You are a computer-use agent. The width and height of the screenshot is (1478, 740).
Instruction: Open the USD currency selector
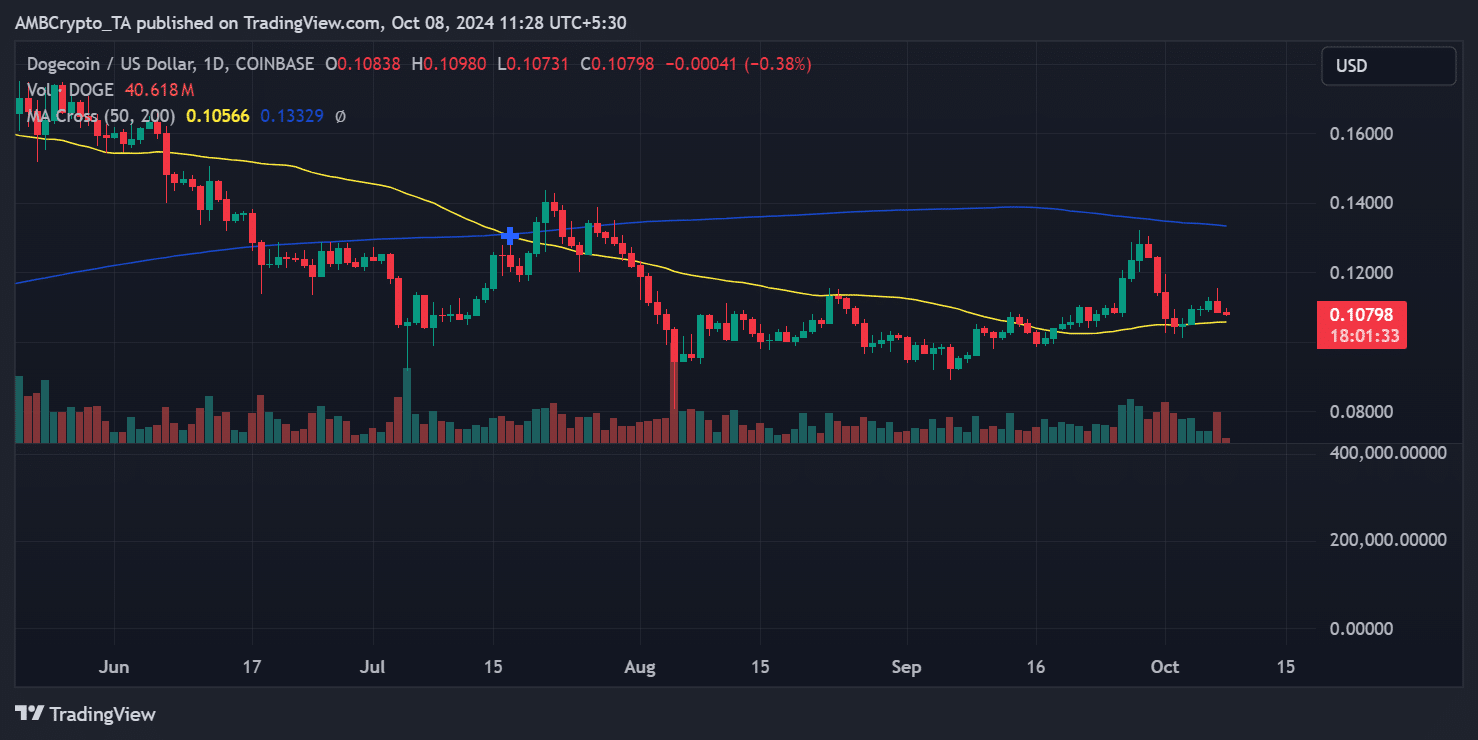[1388, 66]
